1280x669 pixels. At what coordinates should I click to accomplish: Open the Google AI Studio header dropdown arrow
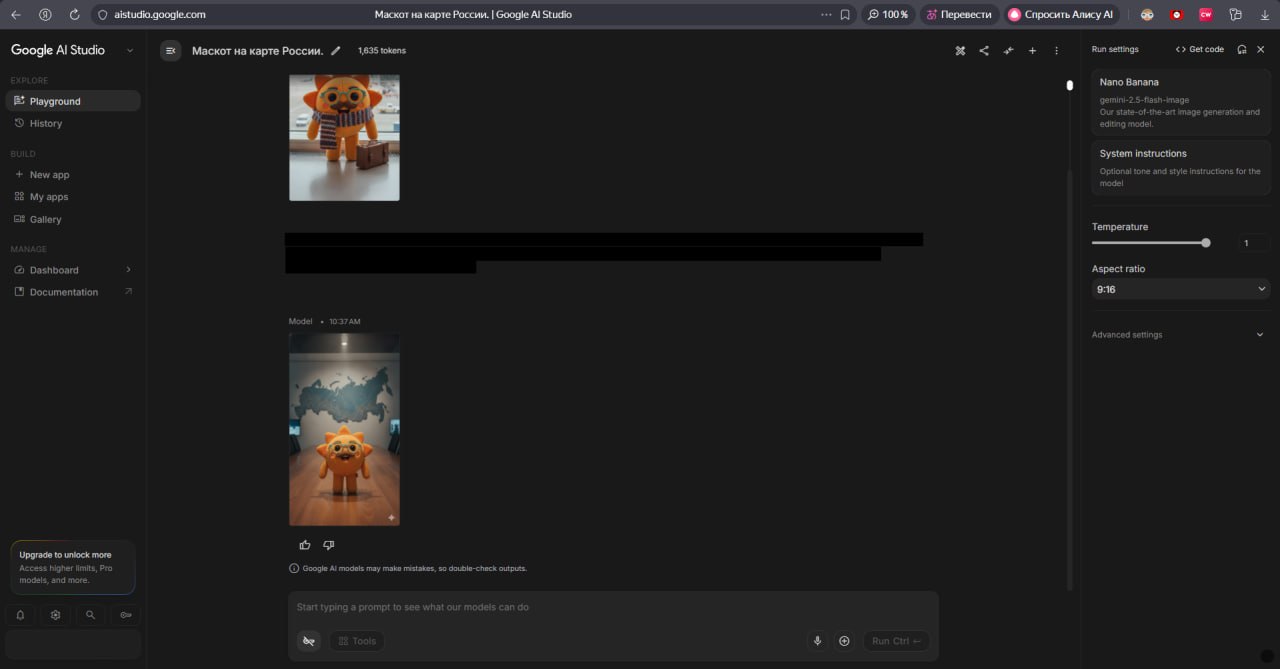[x=130, y=50]
